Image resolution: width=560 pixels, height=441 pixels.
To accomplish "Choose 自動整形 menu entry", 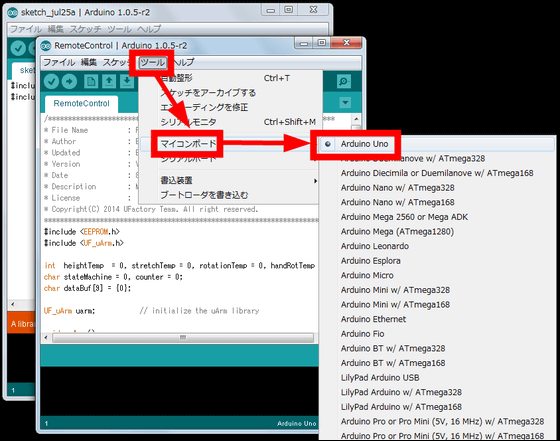I will tap(229, 78).
